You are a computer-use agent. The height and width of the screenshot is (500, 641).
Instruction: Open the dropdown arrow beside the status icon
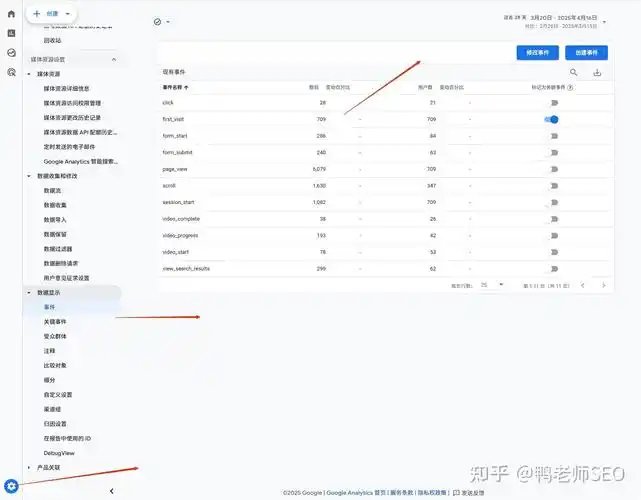(168, 22)
